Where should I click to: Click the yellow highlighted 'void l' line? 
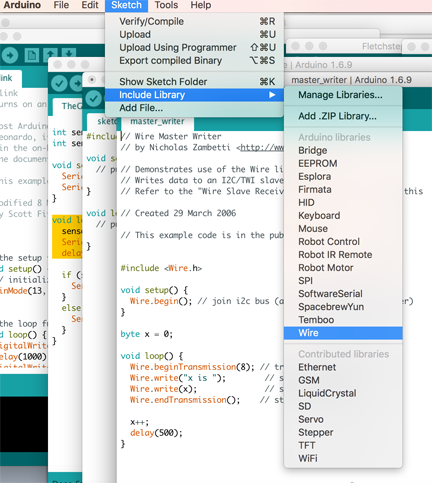67,220
